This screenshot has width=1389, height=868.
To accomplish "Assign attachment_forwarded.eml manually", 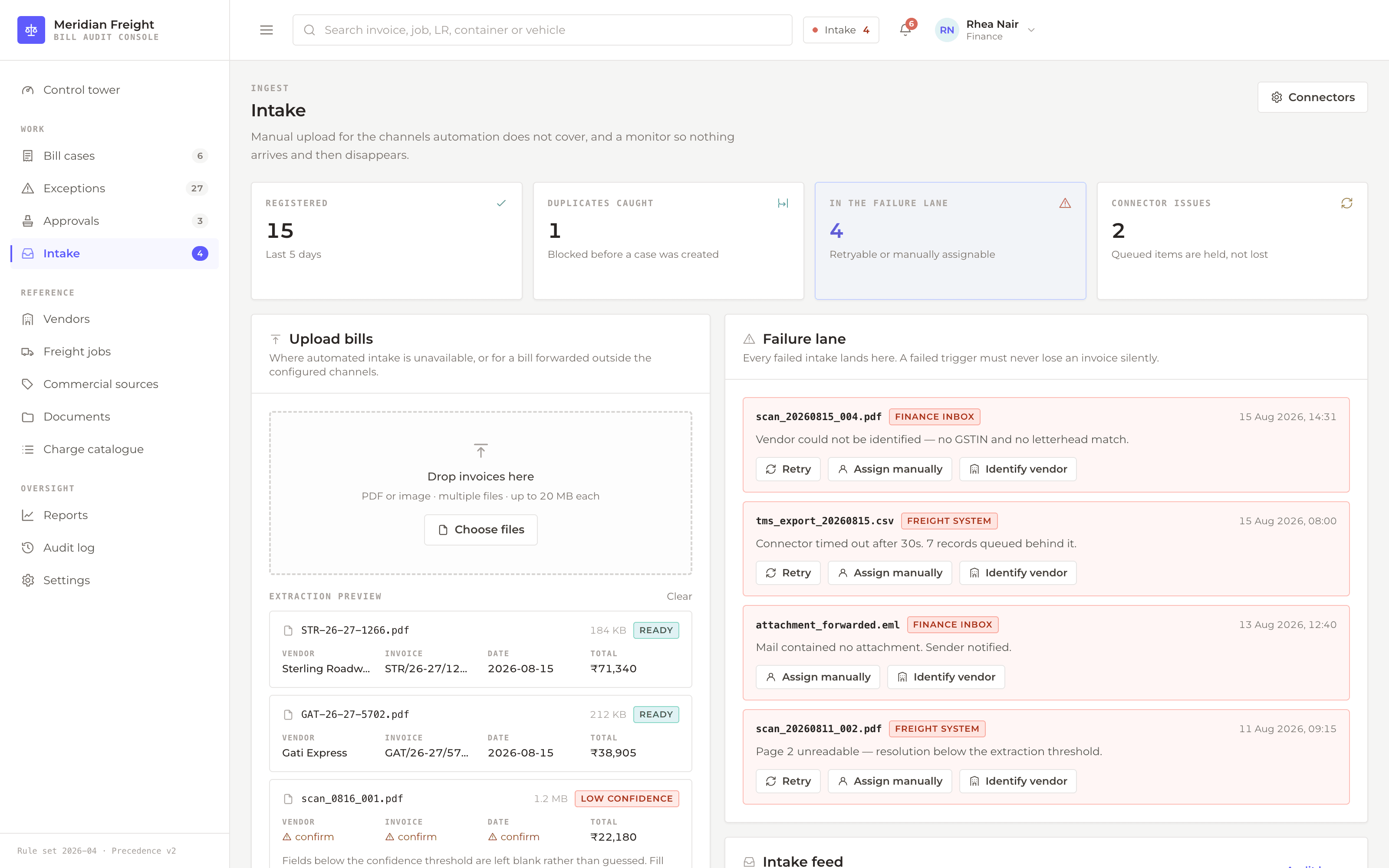I will pos(818,677).
